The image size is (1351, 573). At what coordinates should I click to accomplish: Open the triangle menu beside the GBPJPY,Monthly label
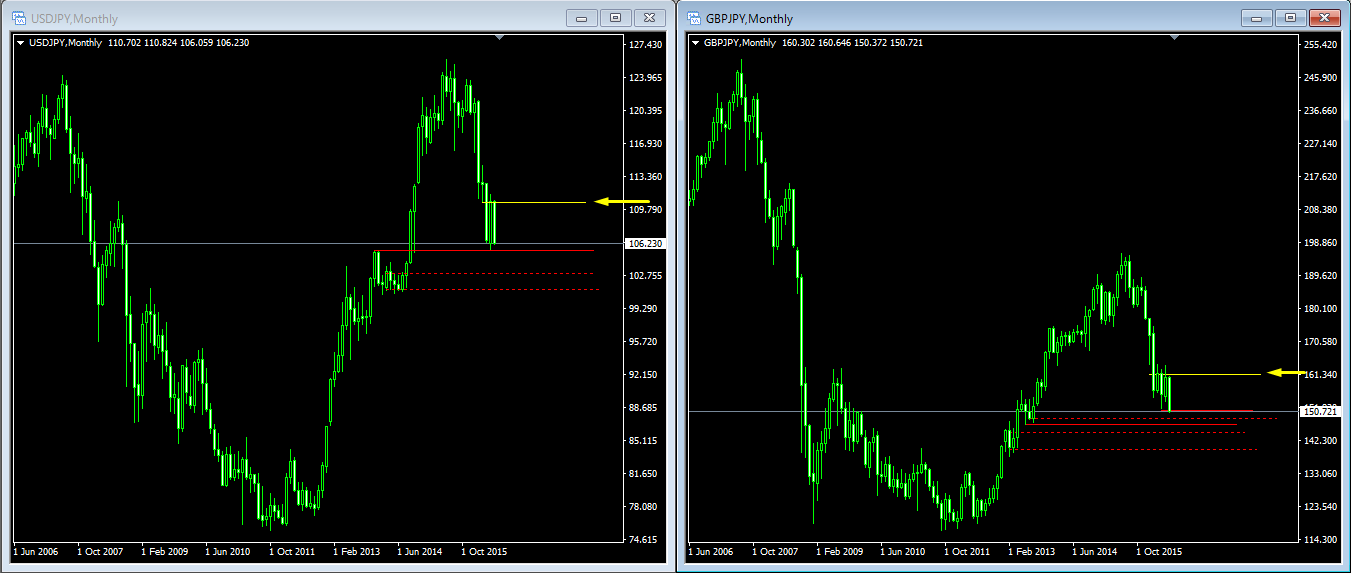coord(696,43)
